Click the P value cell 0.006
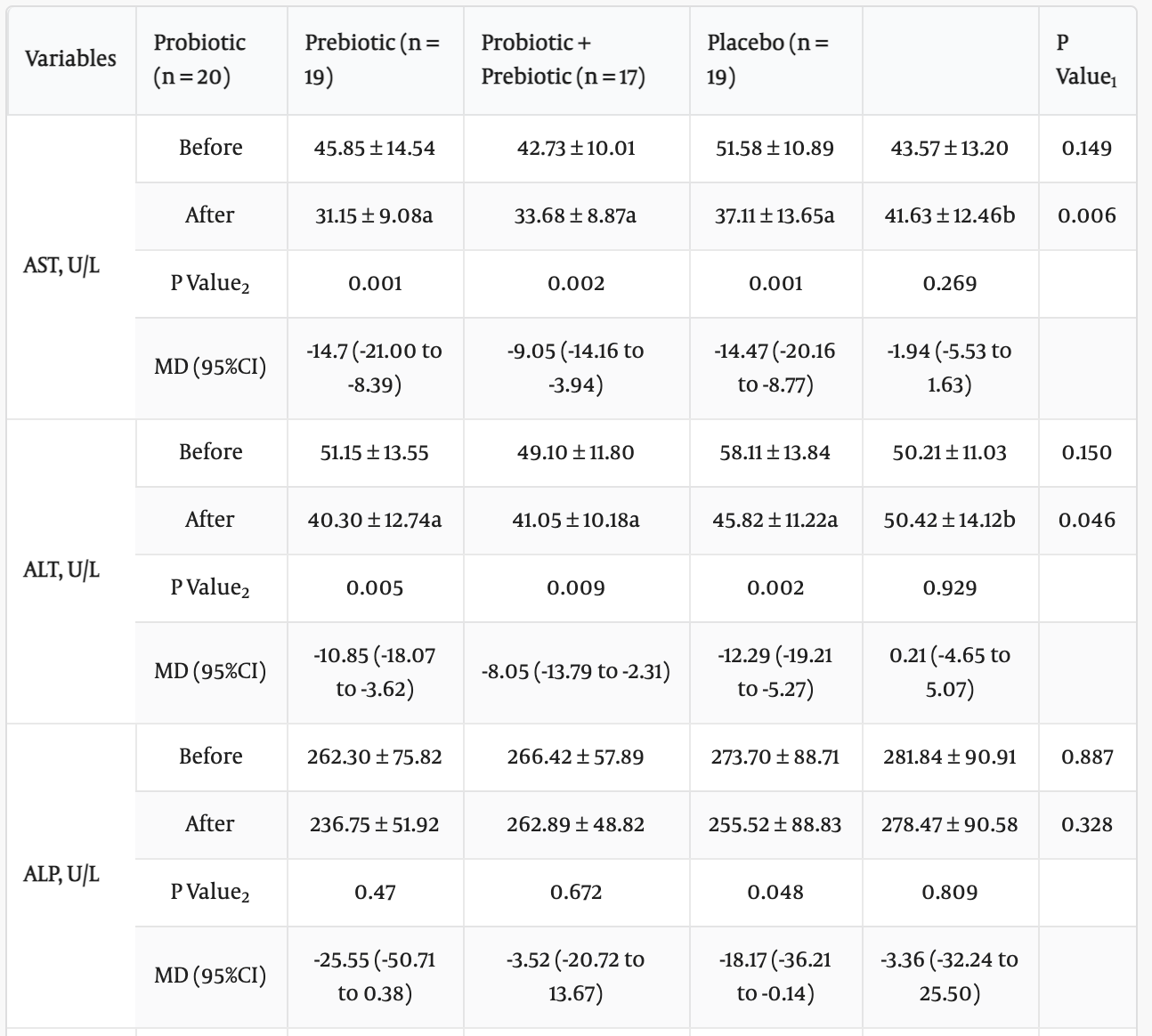The image size is (1152, 1036). point(1087,216)
